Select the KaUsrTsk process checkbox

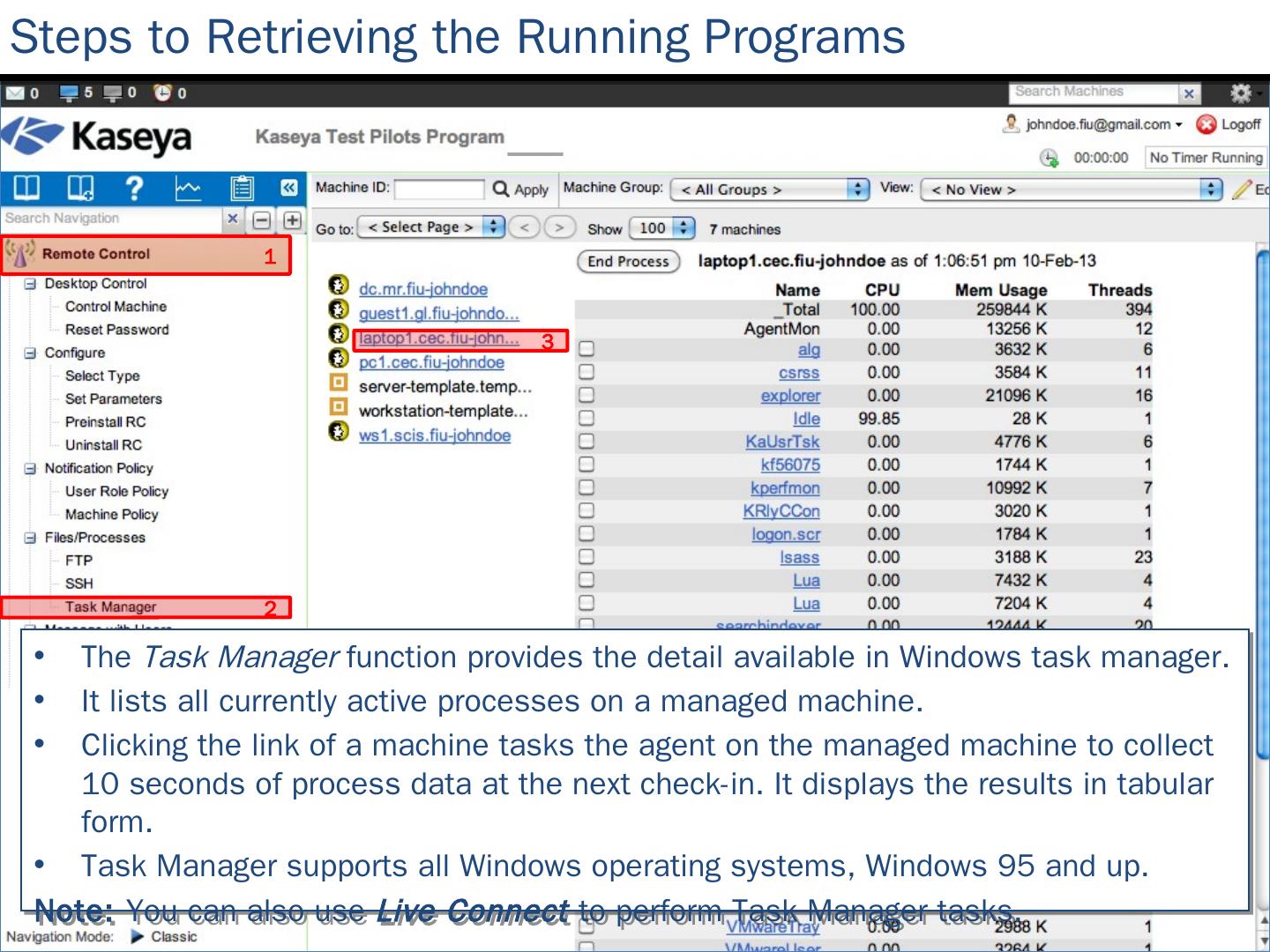(x=586, y=441)
